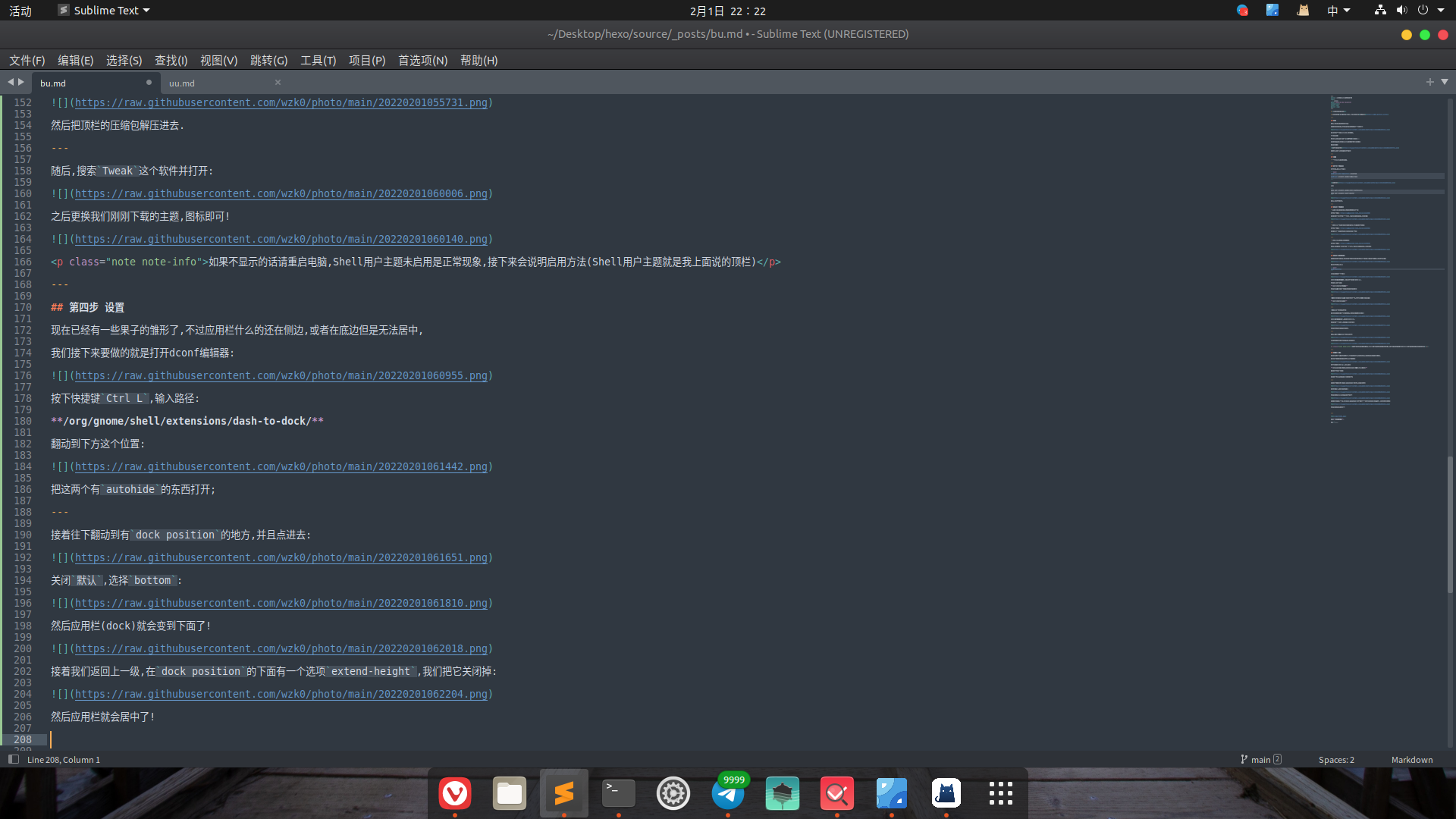1456x819 pixels.
Task: Open the tab list dropdown arrow
Action: pyautogui.click(x=1445, y=82)
